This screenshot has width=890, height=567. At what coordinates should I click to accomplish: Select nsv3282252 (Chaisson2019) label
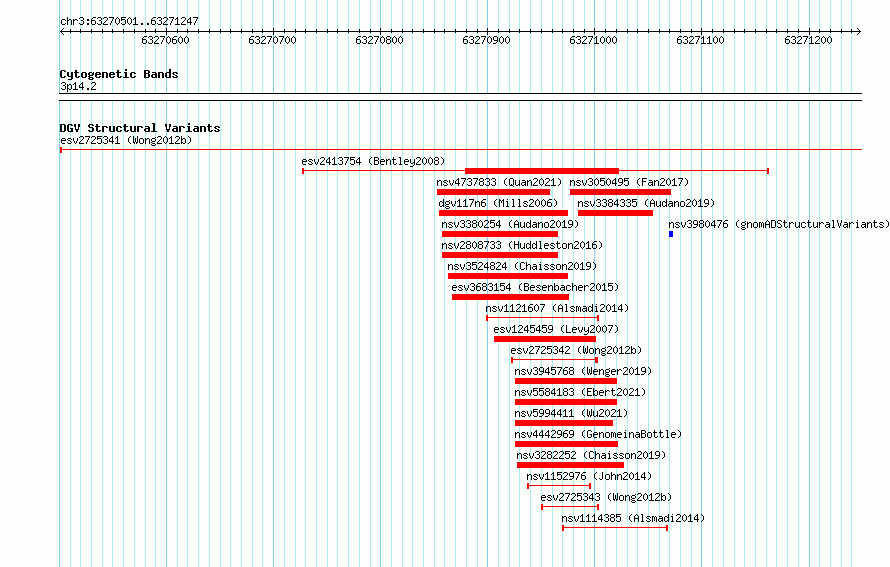[591, 455]
